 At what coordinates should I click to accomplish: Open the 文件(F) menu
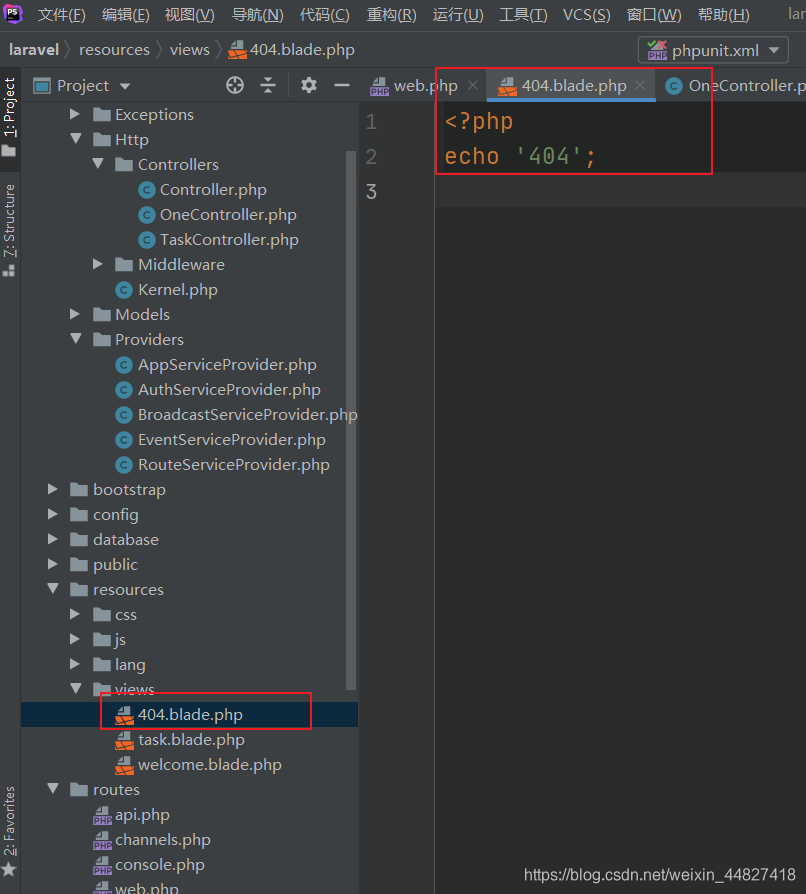click(x=62, y=15)
